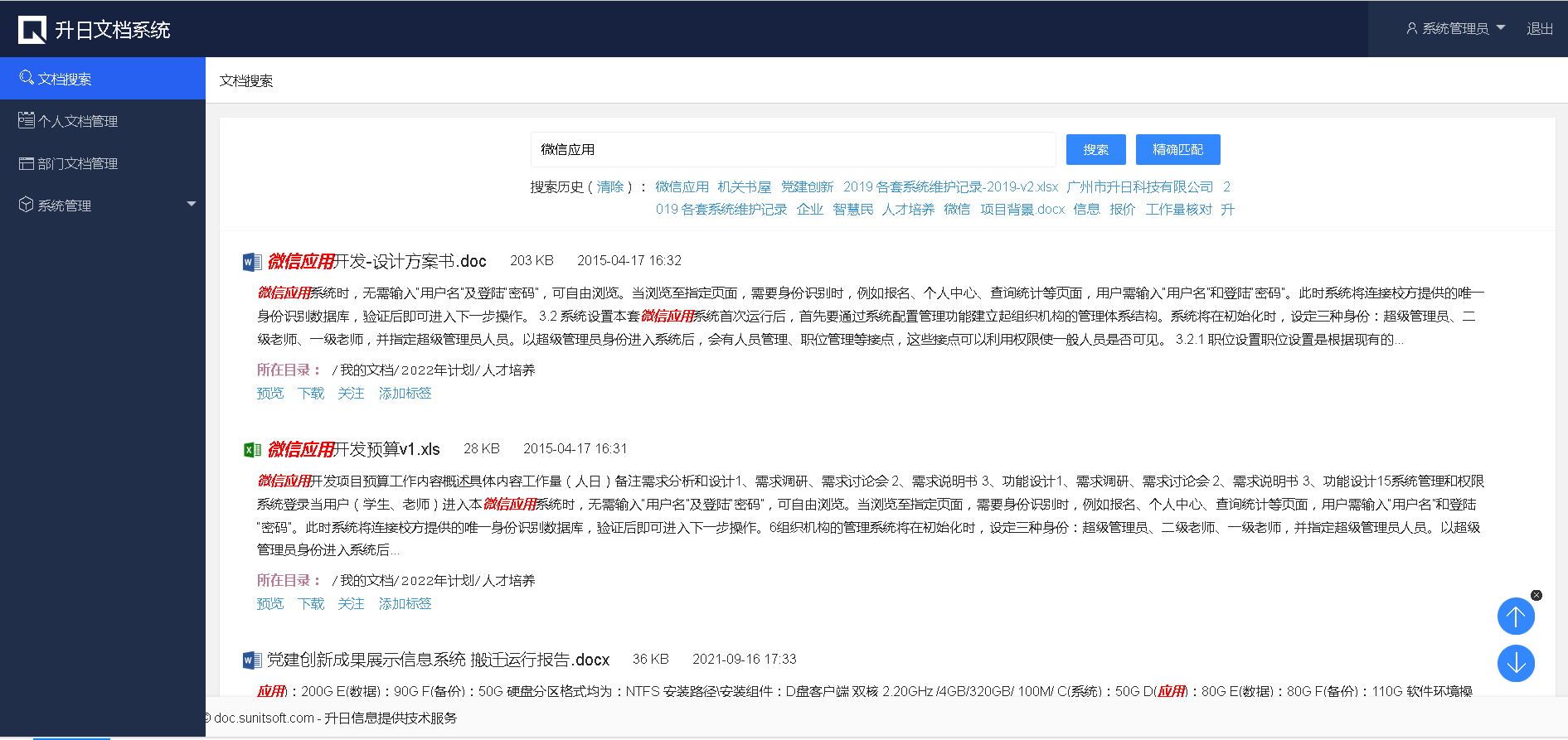Select history keyword 智慧民
The image size is (1568, 740).
point(853,210)
